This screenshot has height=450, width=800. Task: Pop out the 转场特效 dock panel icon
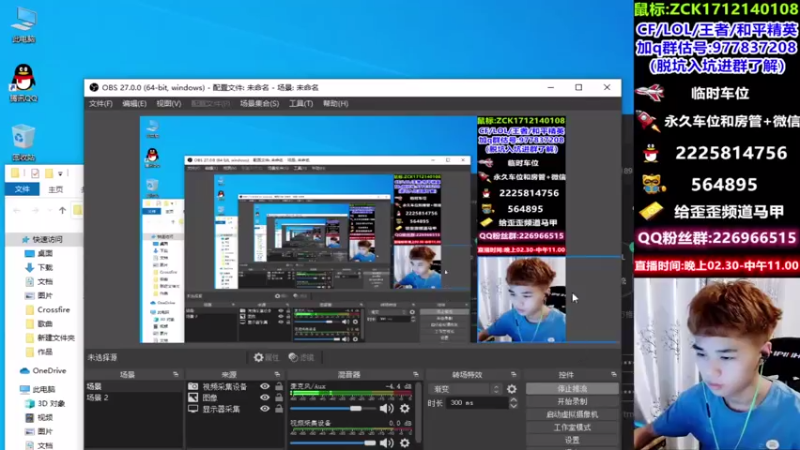pyautogui.click(x=514, y=374)
